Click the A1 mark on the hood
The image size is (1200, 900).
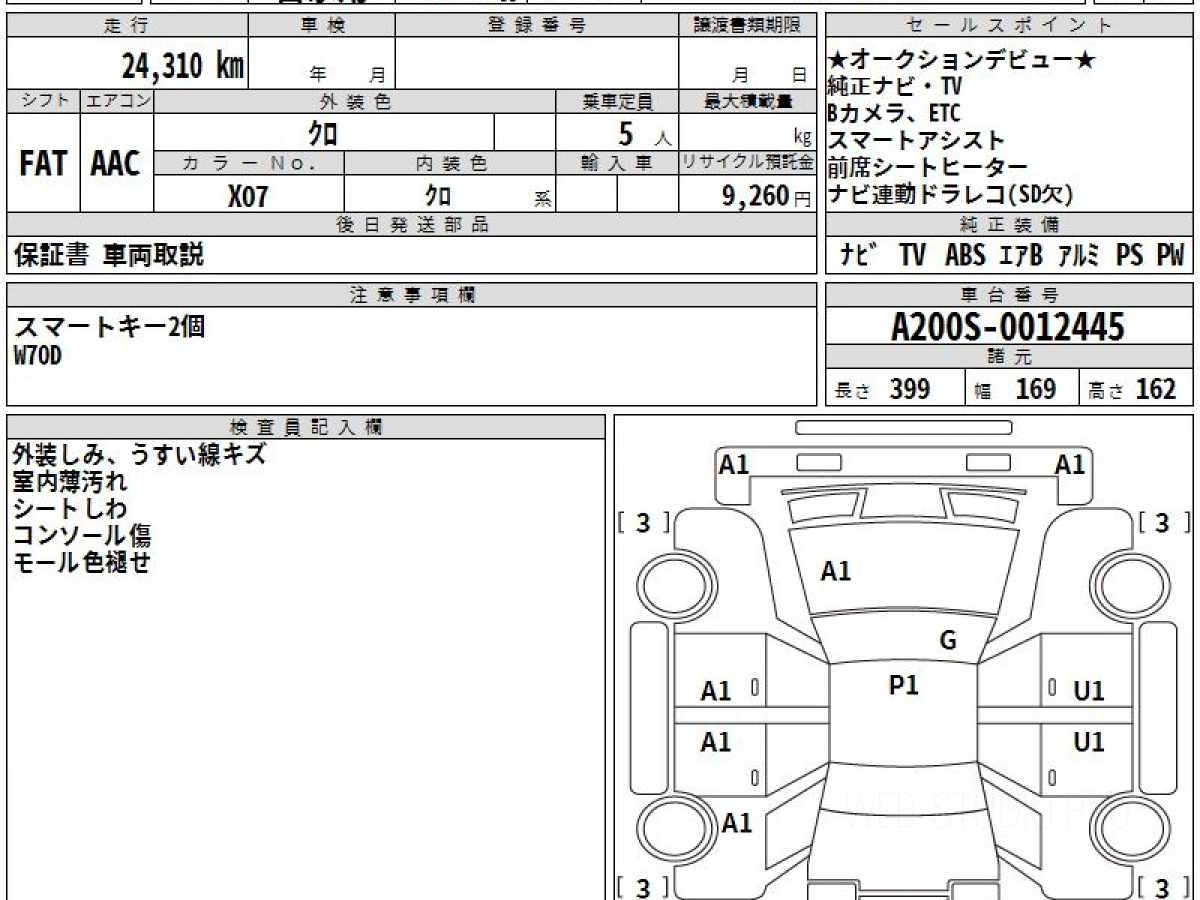[835, 571]
